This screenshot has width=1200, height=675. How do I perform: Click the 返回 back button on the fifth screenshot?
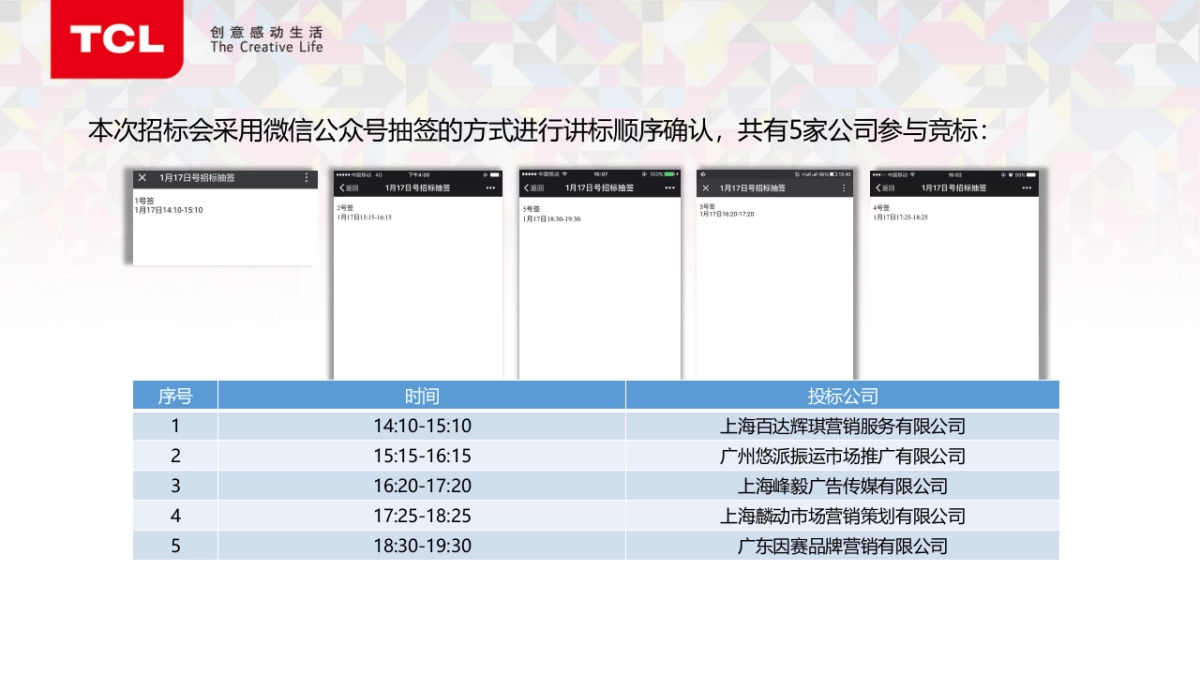[887, 187]
